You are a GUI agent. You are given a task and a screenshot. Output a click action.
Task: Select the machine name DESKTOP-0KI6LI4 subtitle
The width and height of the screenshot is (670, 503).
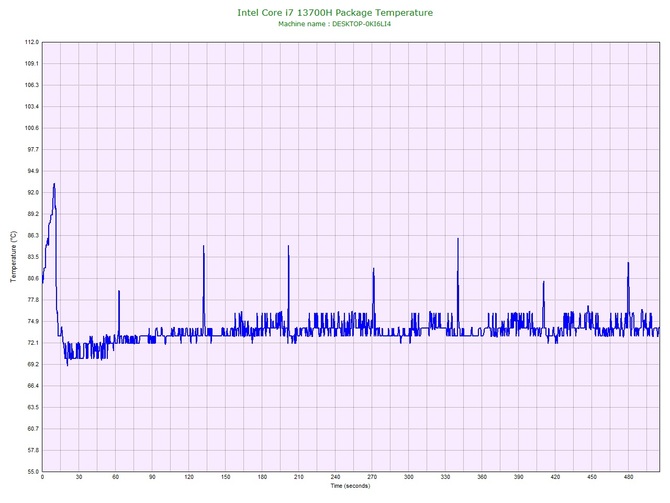(x=335, y=24)
